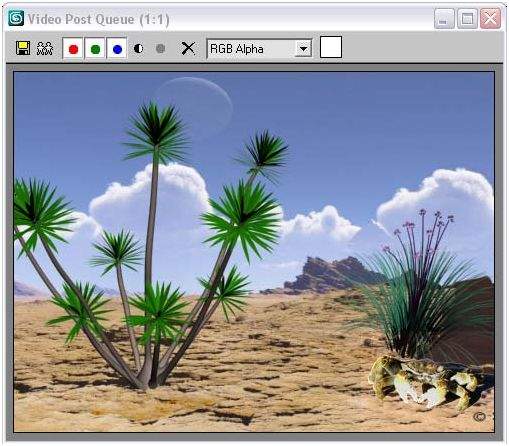Open the window system menu from the title bar icon

[16, 18]
